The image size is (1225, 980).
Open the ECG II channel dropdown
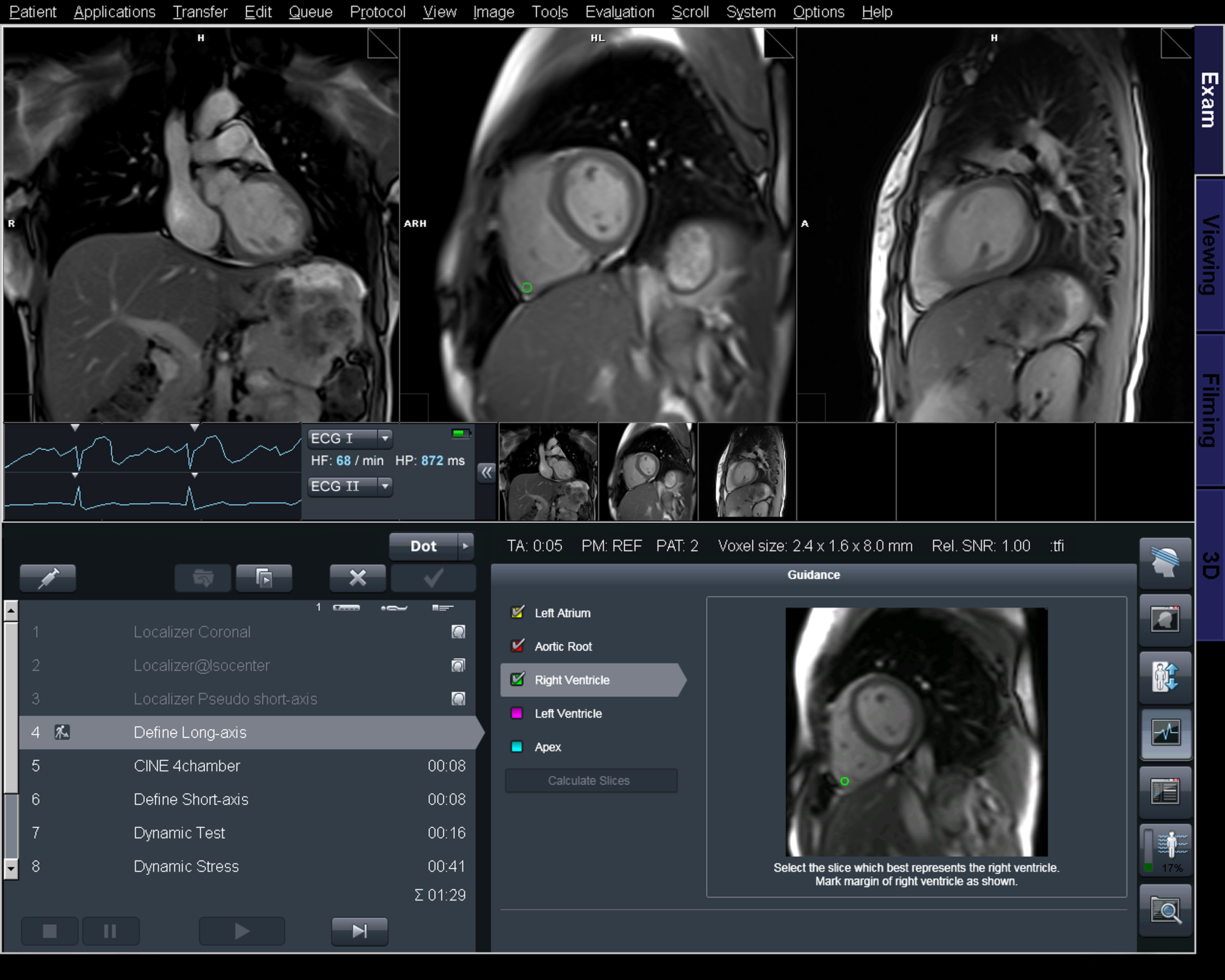coord(385,486)
